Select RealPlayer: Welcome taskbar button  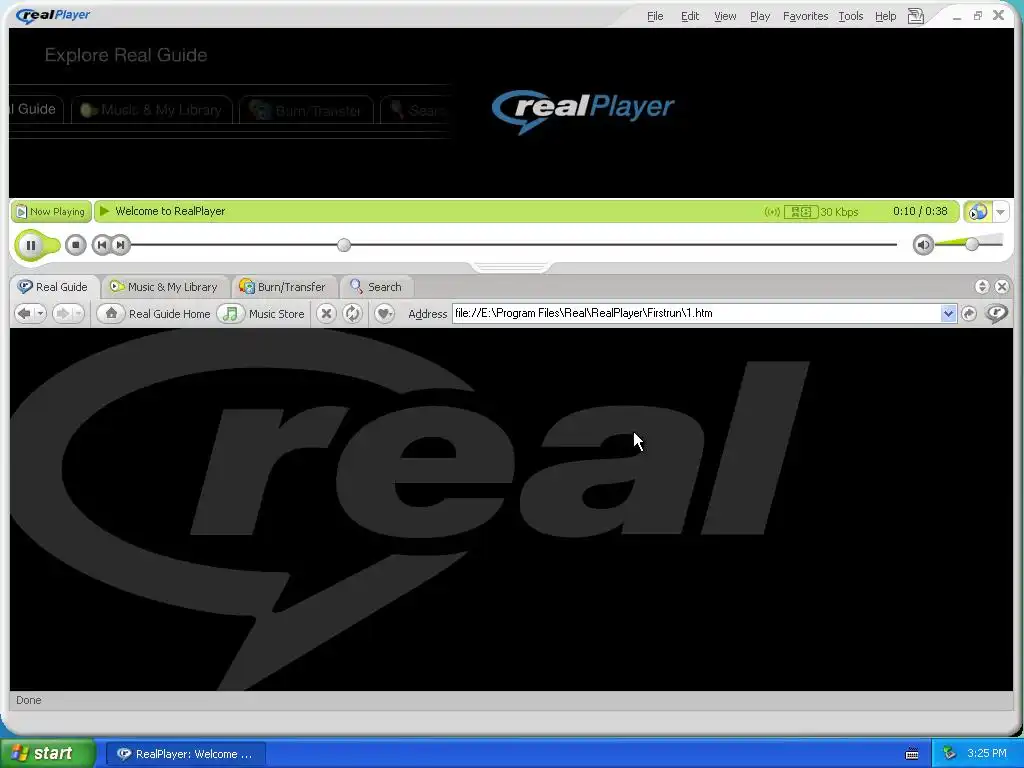tap(185, 754)
